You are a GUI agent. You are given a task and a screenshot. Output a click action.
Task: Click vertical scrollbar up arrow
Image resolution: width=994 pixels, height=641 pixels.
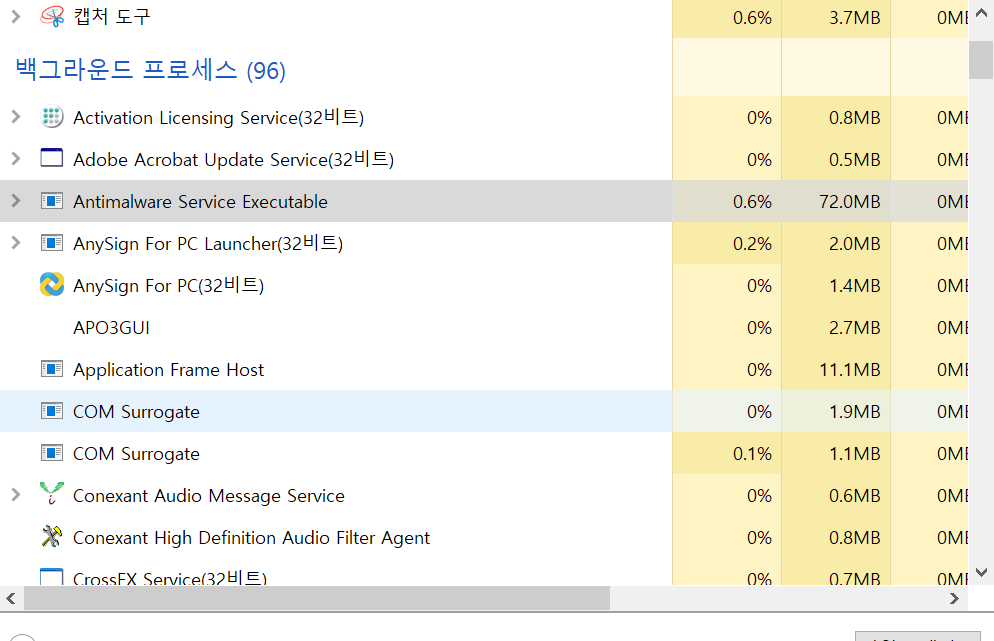tap(981, 13)
